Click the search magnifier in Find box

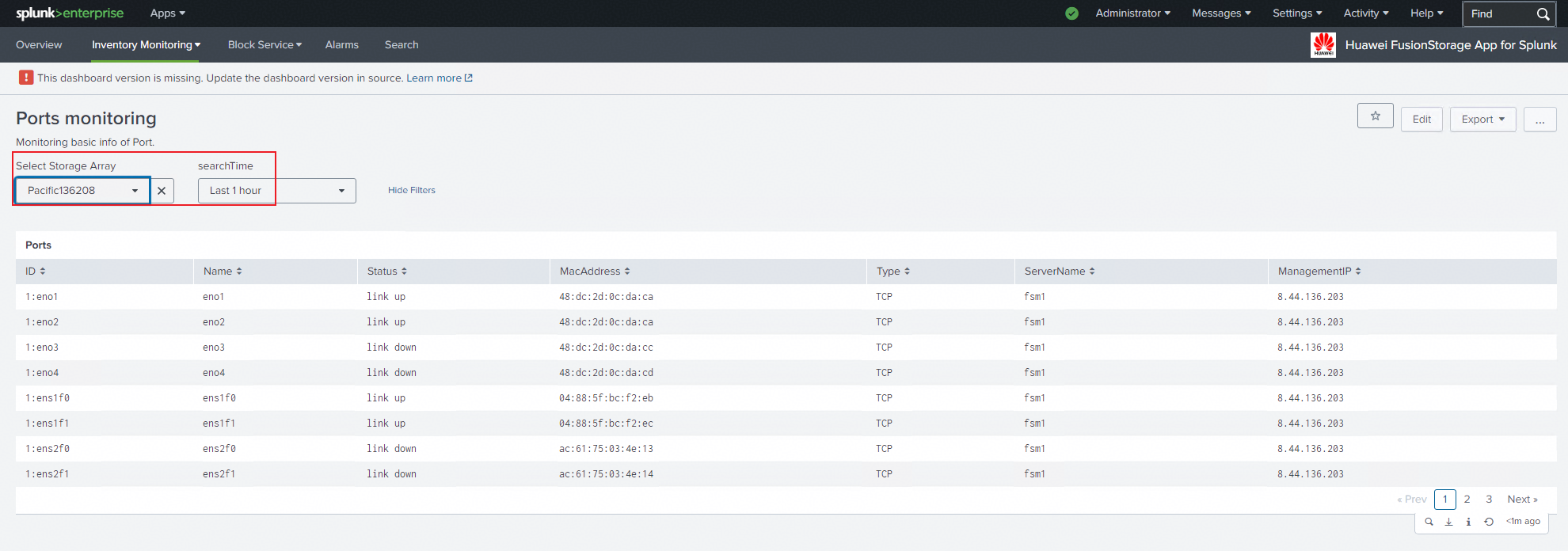coord(1543,14)
